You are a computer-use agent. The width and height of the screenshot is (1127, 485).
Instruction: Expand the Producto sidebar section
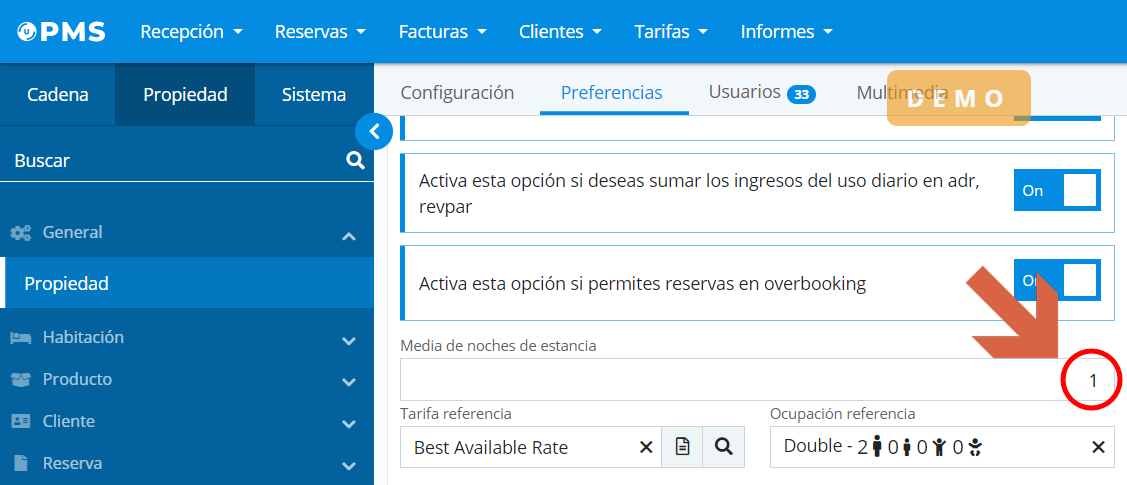(348, 381)
